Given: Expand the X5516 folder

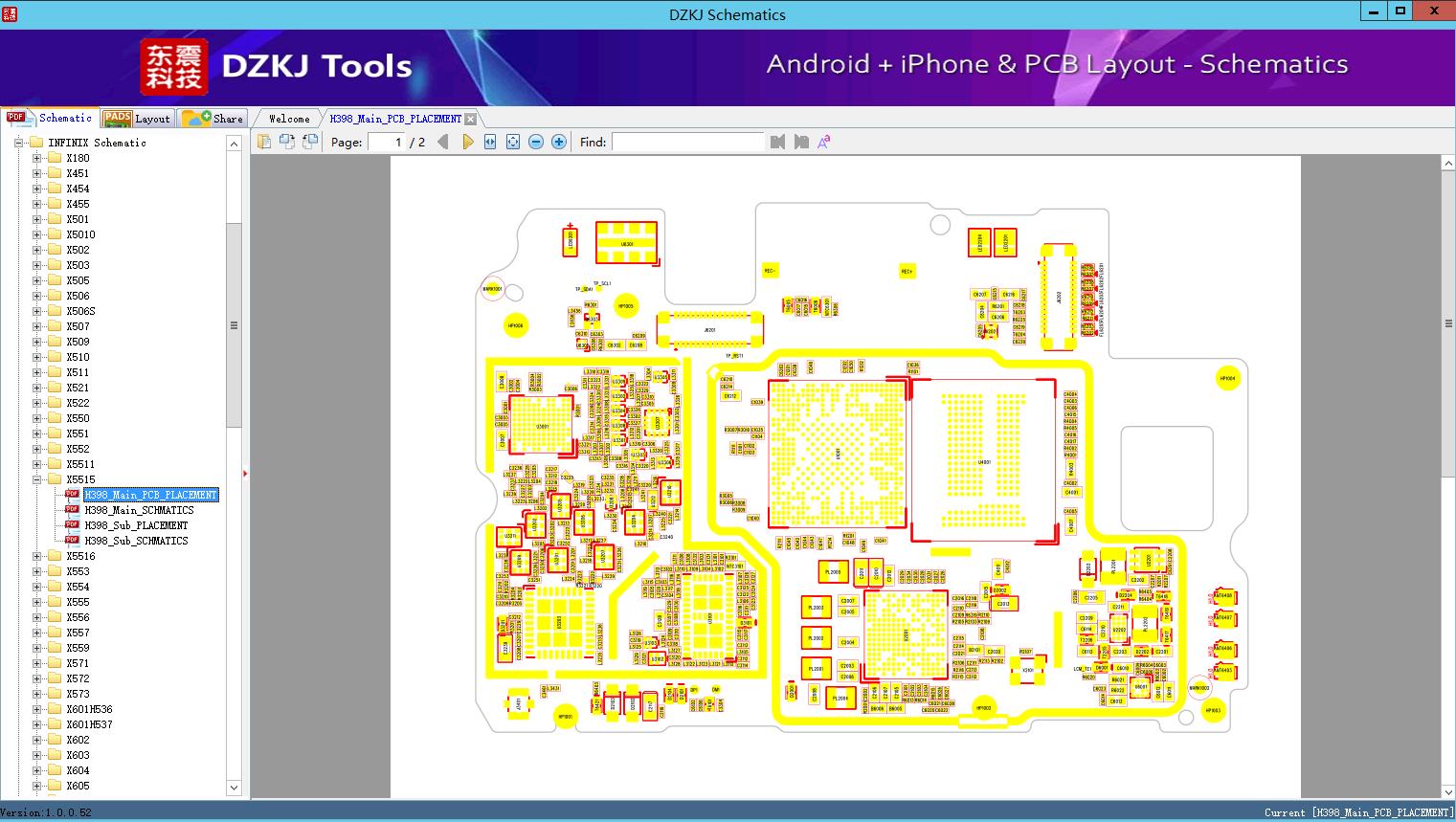Looking at the screenshot, I should [x=36, y=556].
